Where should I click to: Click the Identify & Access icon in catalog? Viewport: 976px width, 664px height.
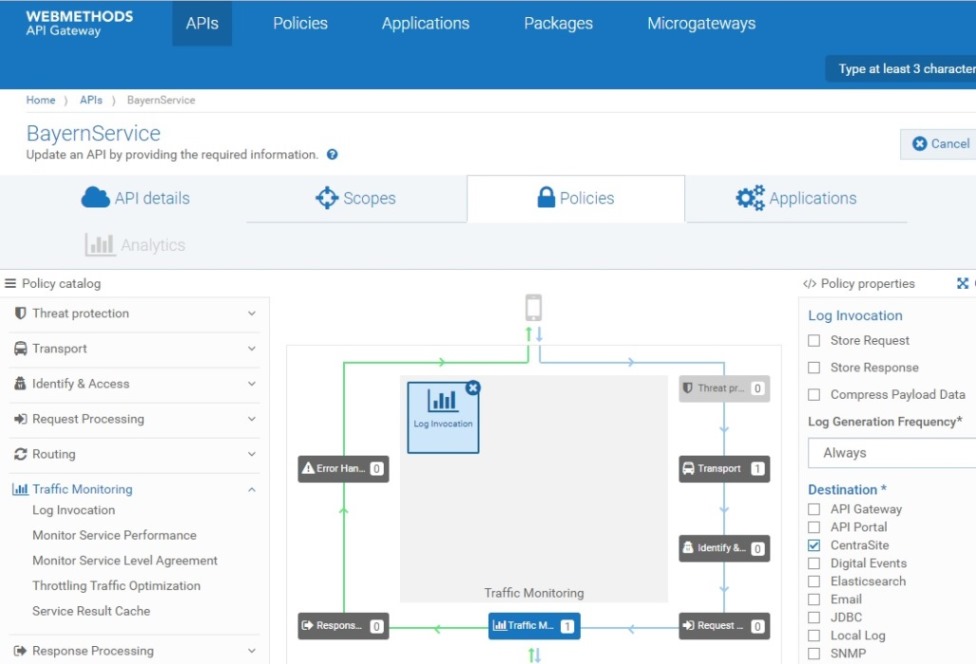pyautogui.click(x=21, y=383)
